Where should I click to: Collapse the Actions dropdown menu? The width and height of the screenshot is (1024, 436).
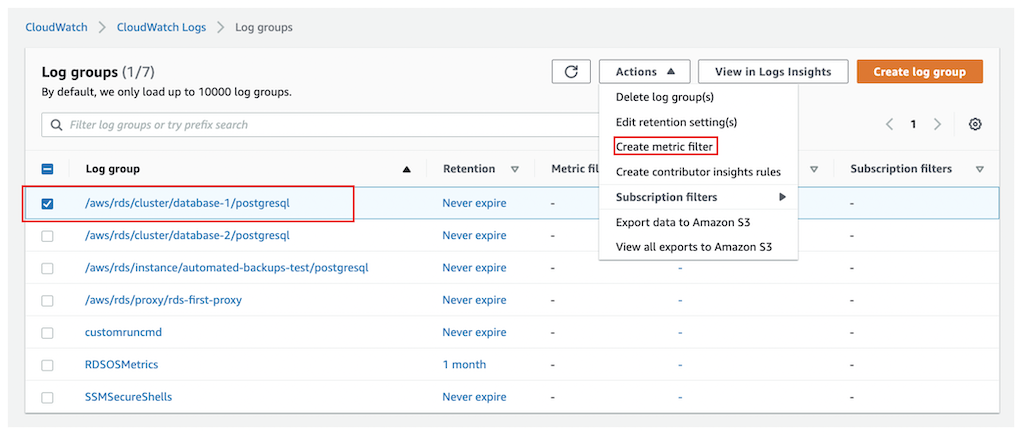click(644, 72)
